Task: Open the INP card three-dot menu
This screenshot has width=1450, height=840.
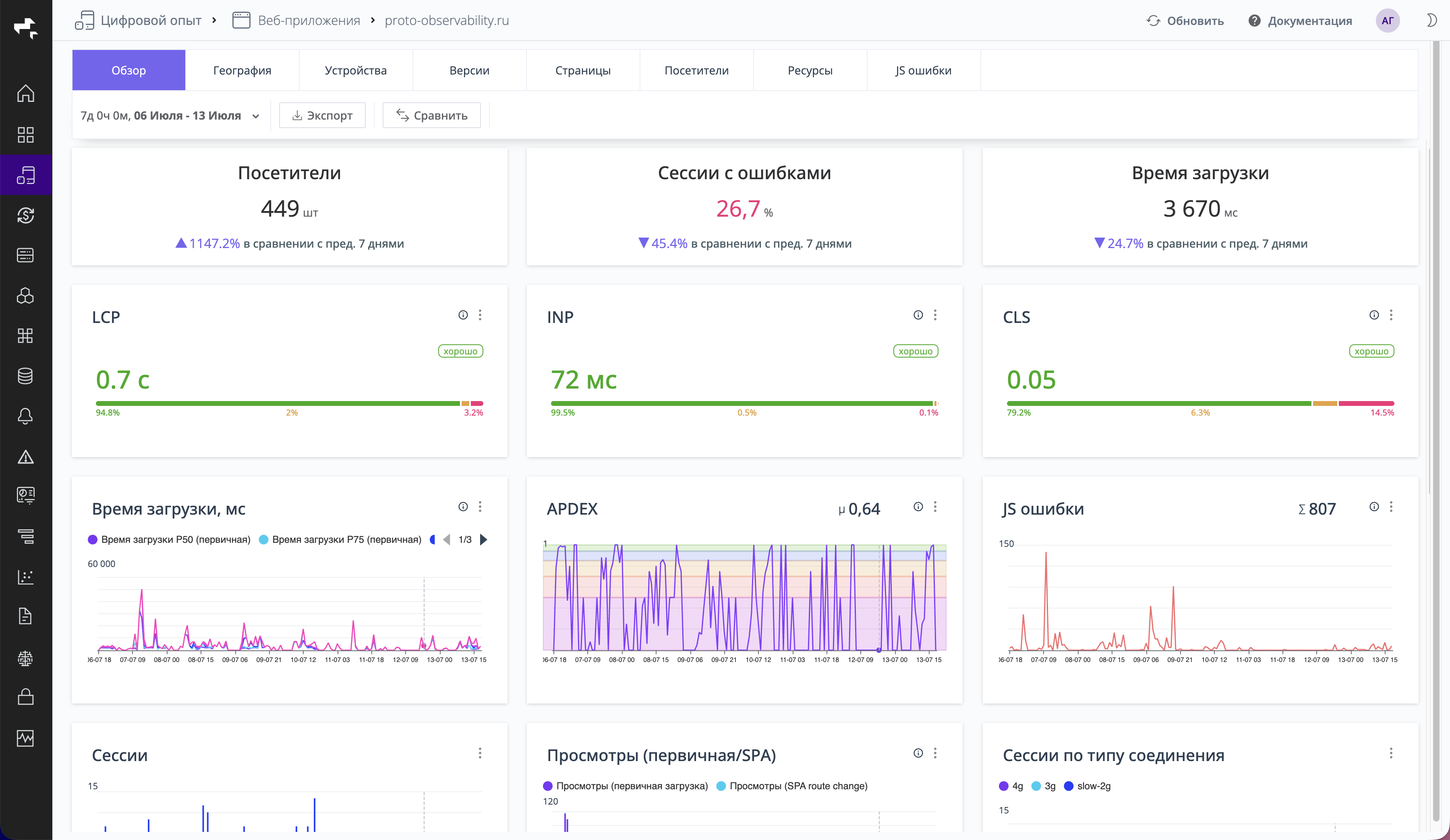Action: click(x=935, y=315)
